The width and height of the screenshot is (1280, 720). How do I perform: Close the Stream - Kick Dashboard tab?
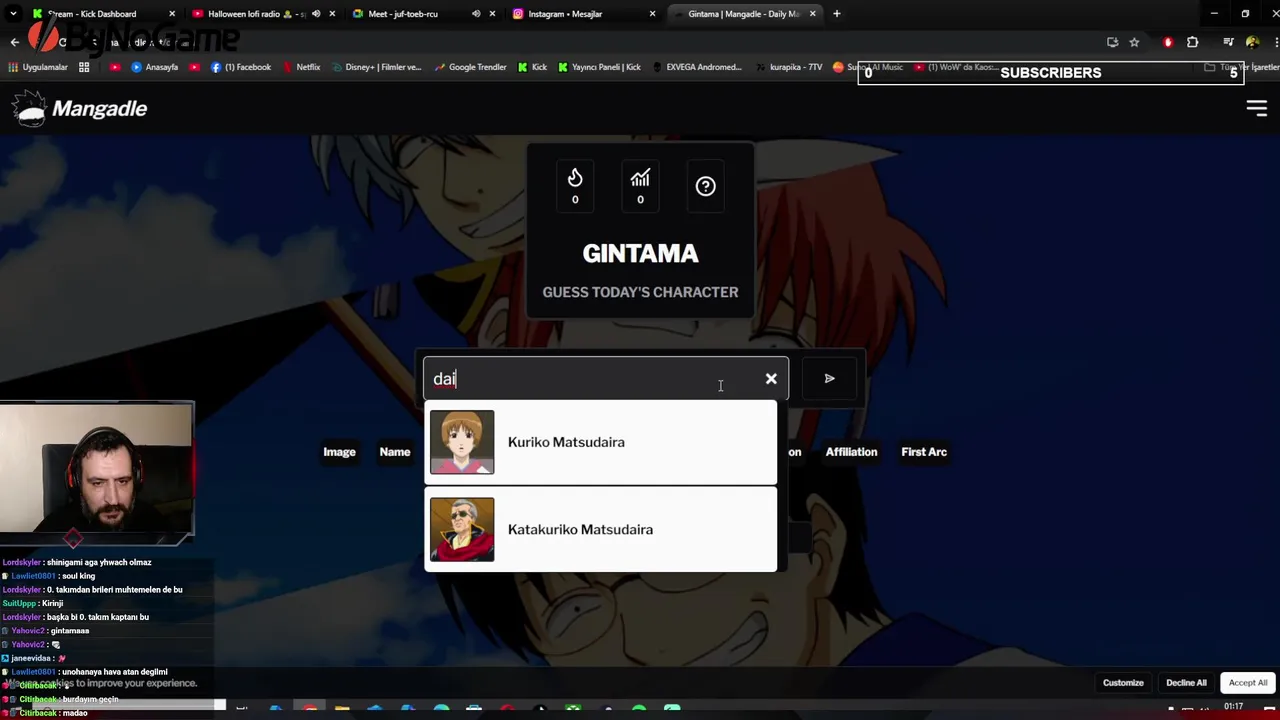[x=172, y=14]
